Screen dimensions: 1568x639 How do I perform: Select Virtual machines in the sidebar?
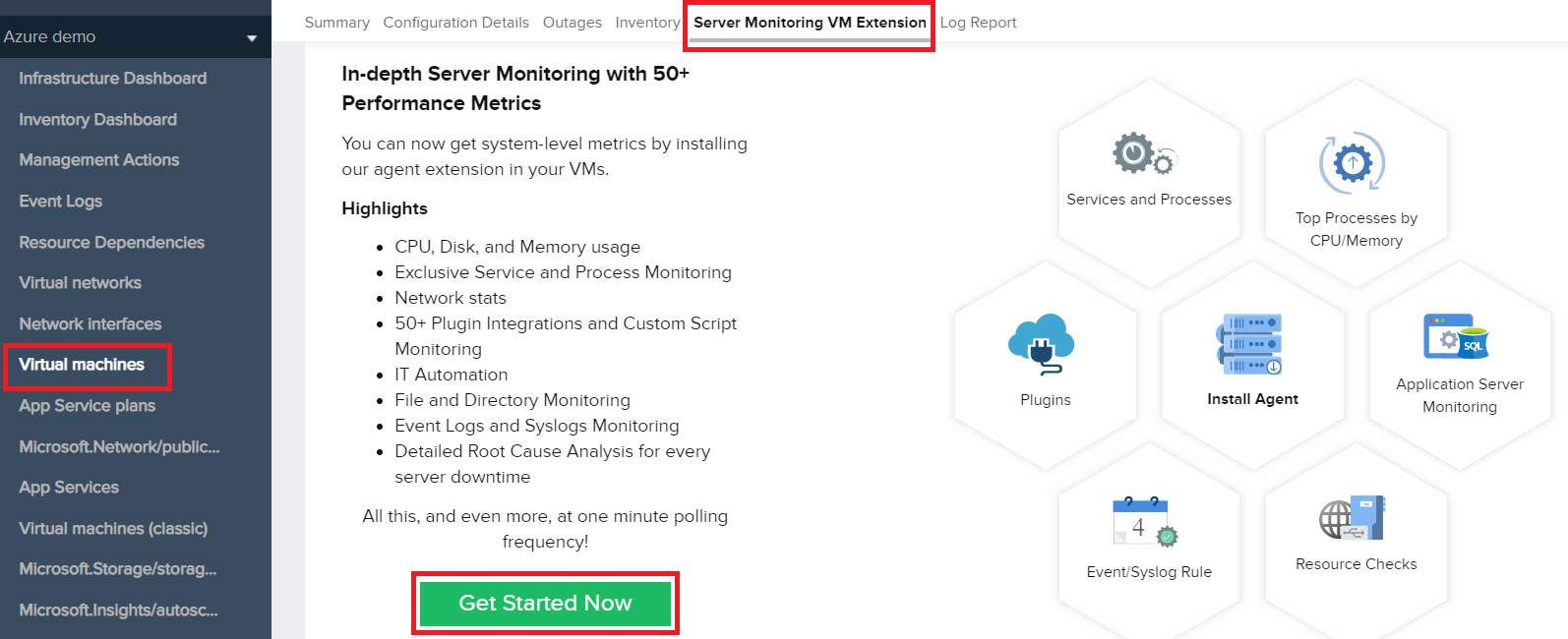click(x=82, y=365)
